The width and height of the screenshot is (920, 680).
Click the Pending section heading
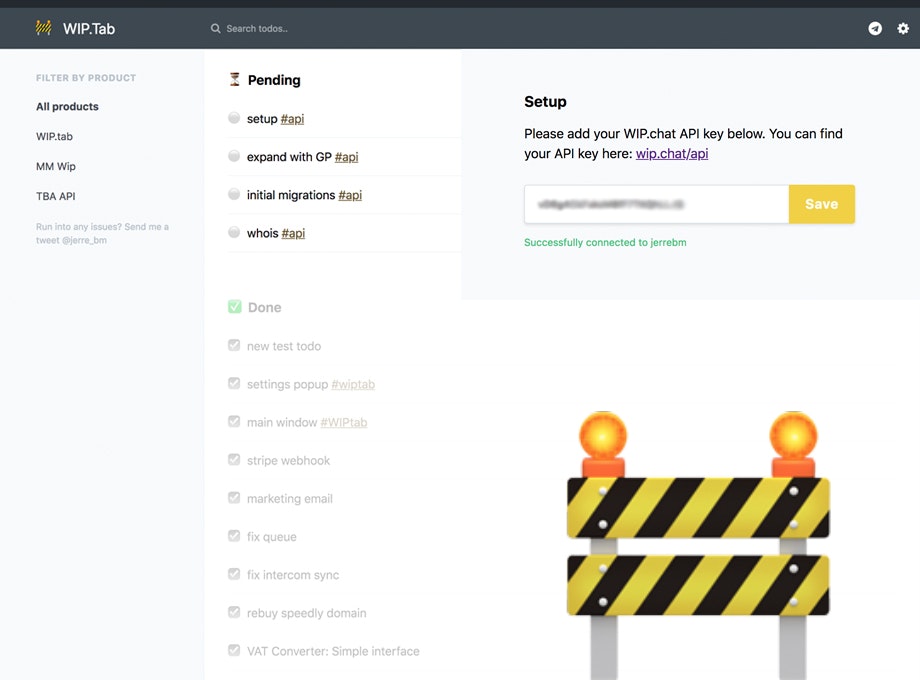274,80
